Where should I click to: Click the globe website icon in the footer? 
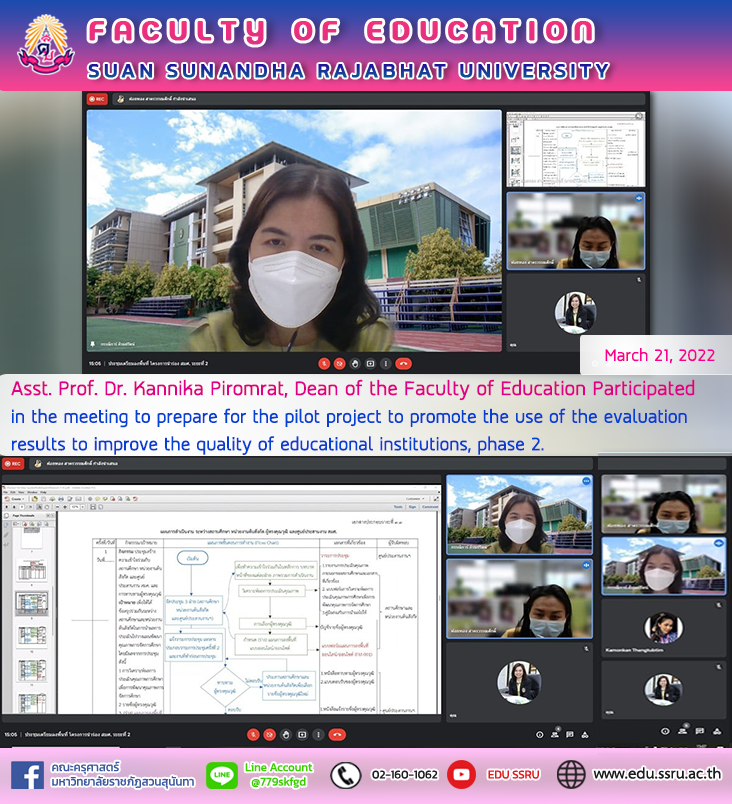tap(571, 774)
